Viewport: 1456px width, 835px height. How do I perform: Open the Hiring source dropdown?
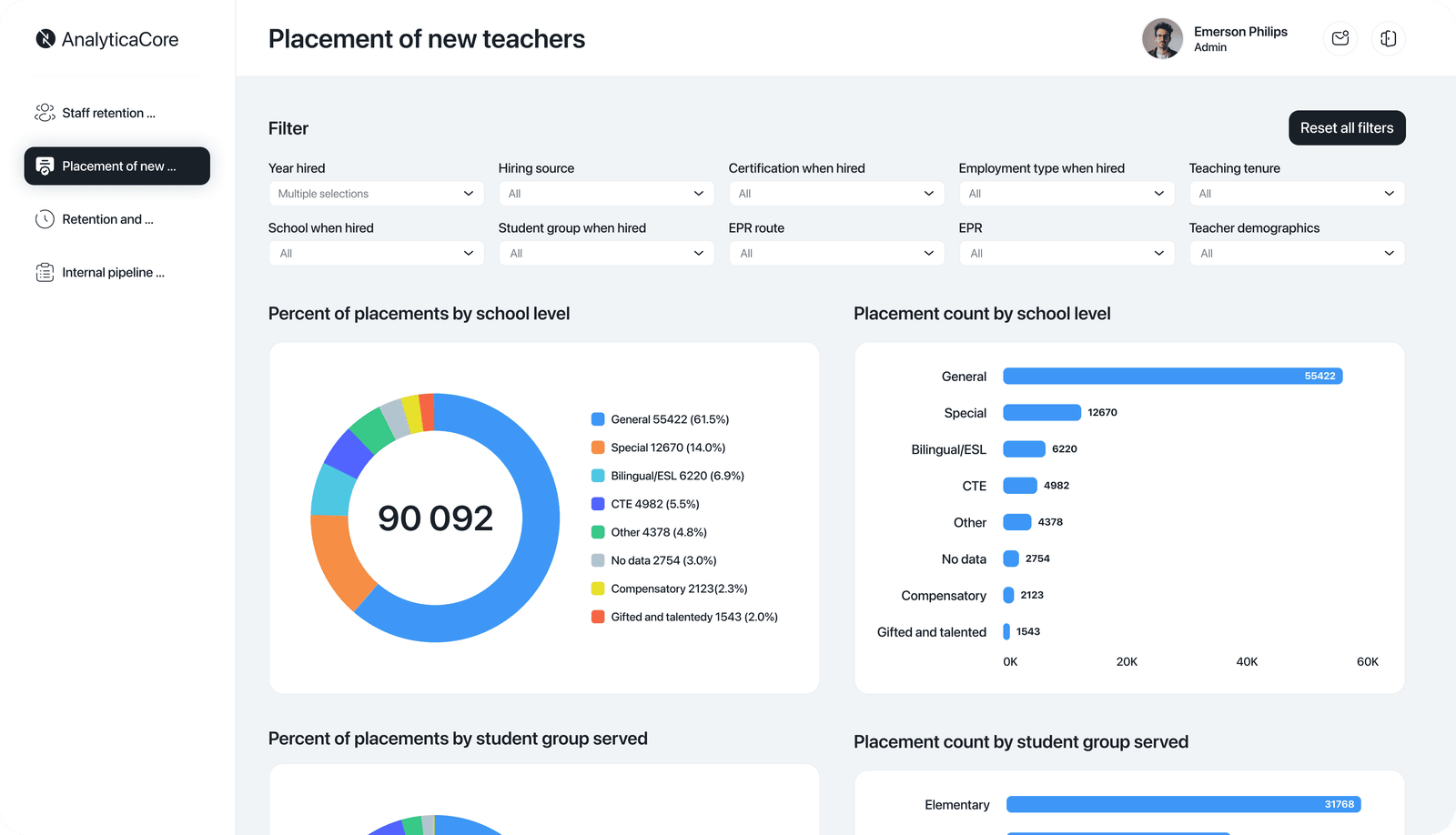[606, 194]
